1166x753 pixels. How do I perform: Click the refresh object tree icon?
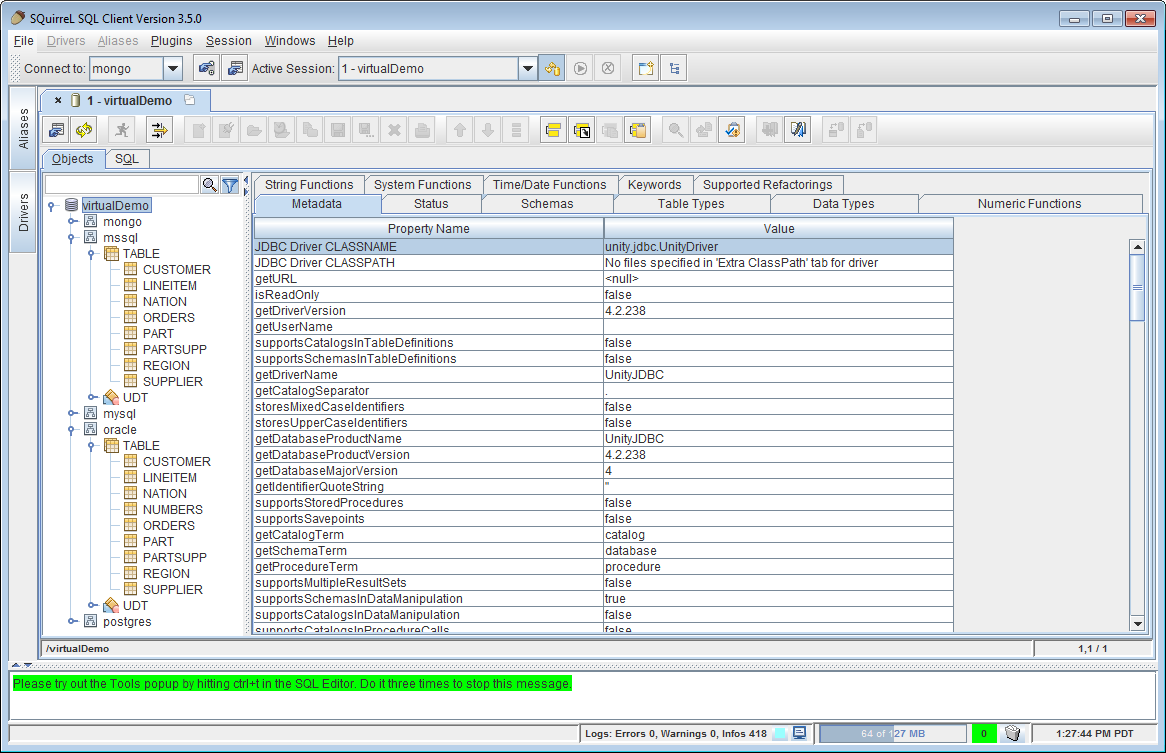83,130
